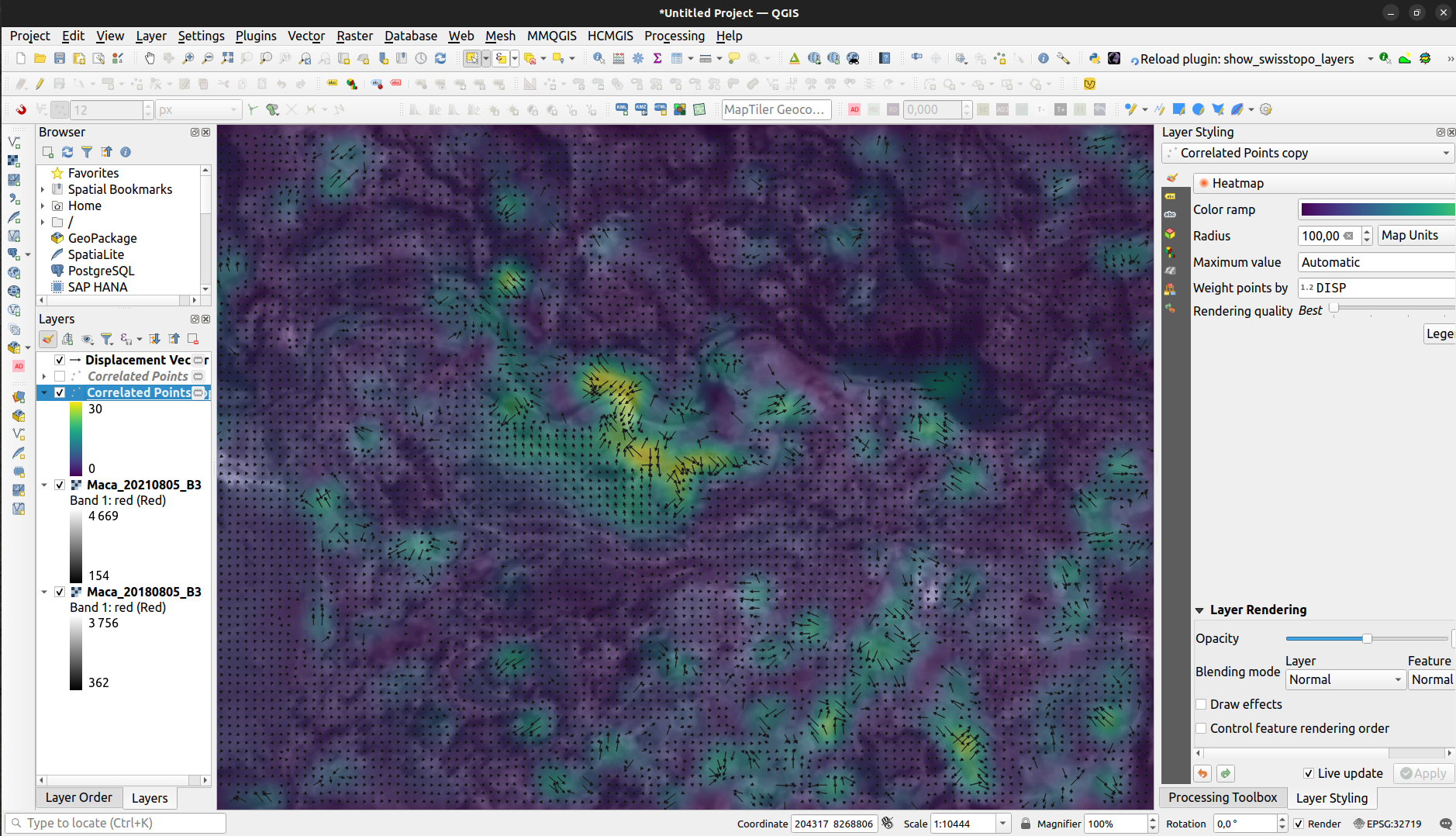Viewport: 1456px width, 836px height.
Task: Switch to the Layer Order tab
Action: point(78,797)
